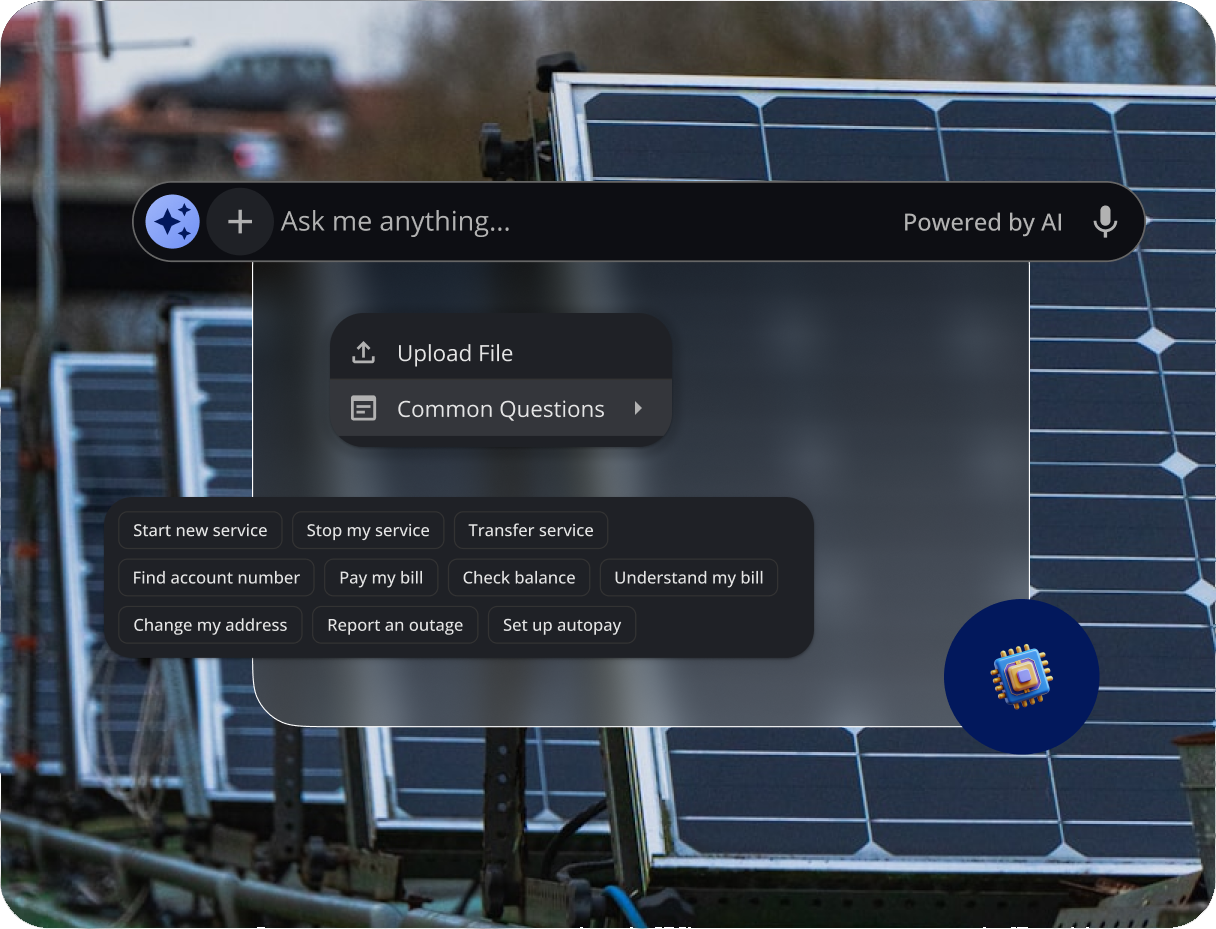This screenshot has height=929, width=1216.
Task: Choose the Start new service suggestion
Action: pyautogui.click(x=200, y=530)
